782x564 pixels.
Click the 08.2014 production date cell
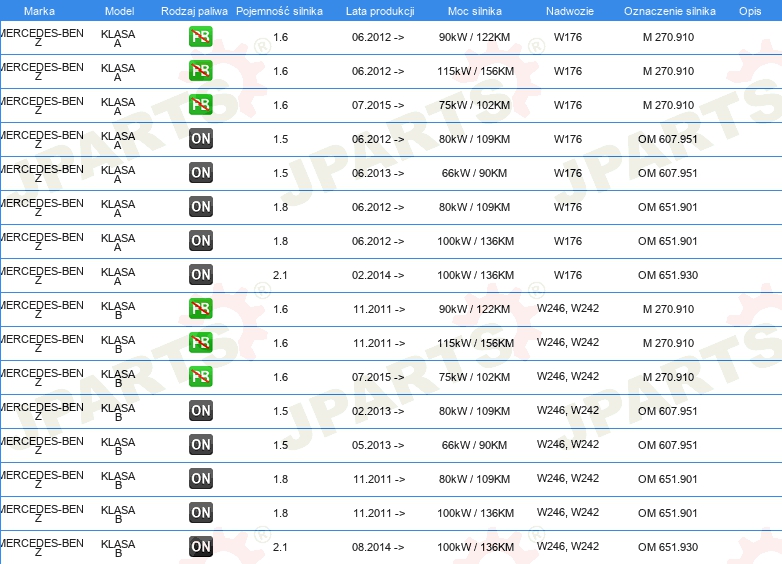378,547
